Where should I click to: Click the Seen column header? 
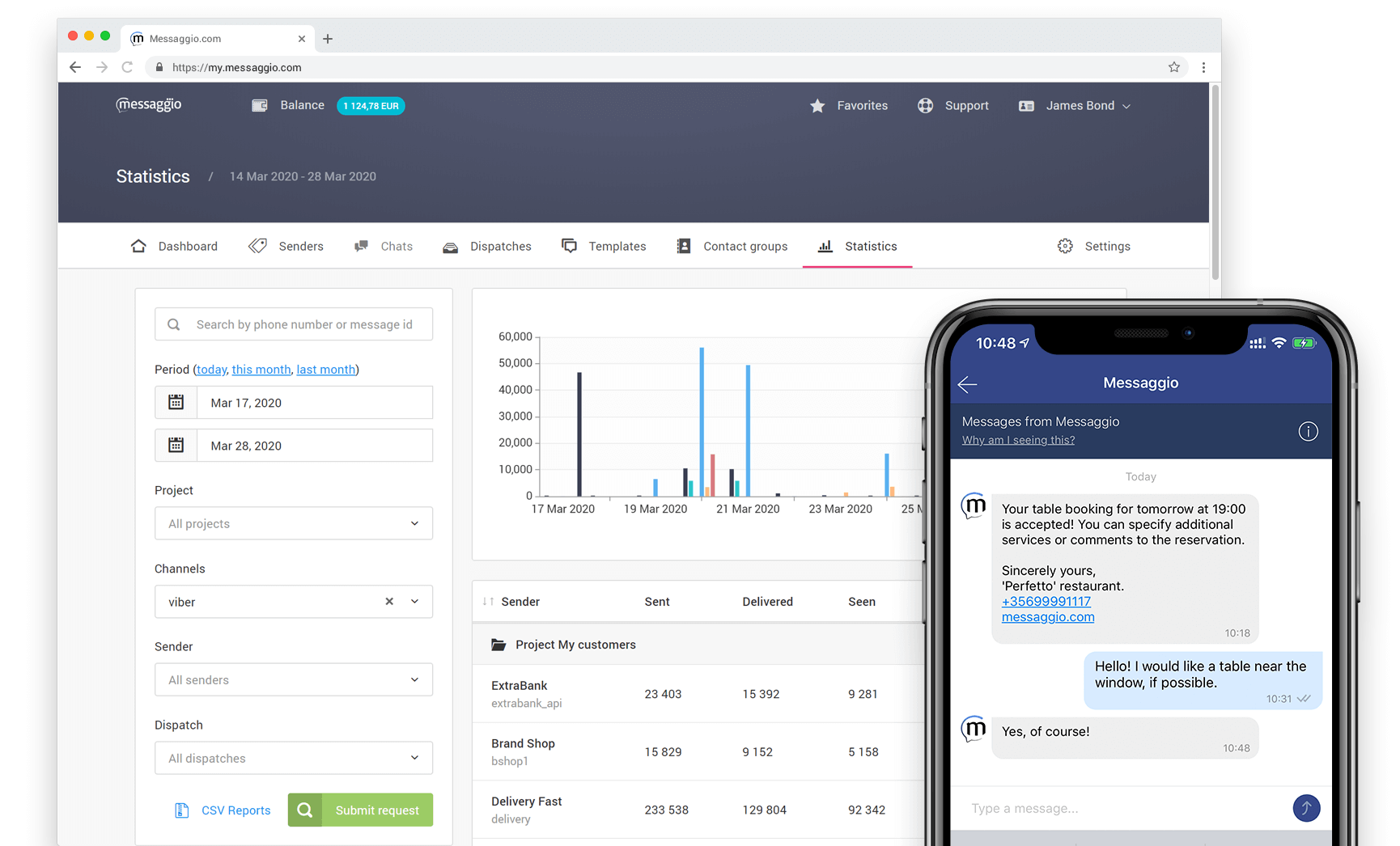[x=862, y=601]
